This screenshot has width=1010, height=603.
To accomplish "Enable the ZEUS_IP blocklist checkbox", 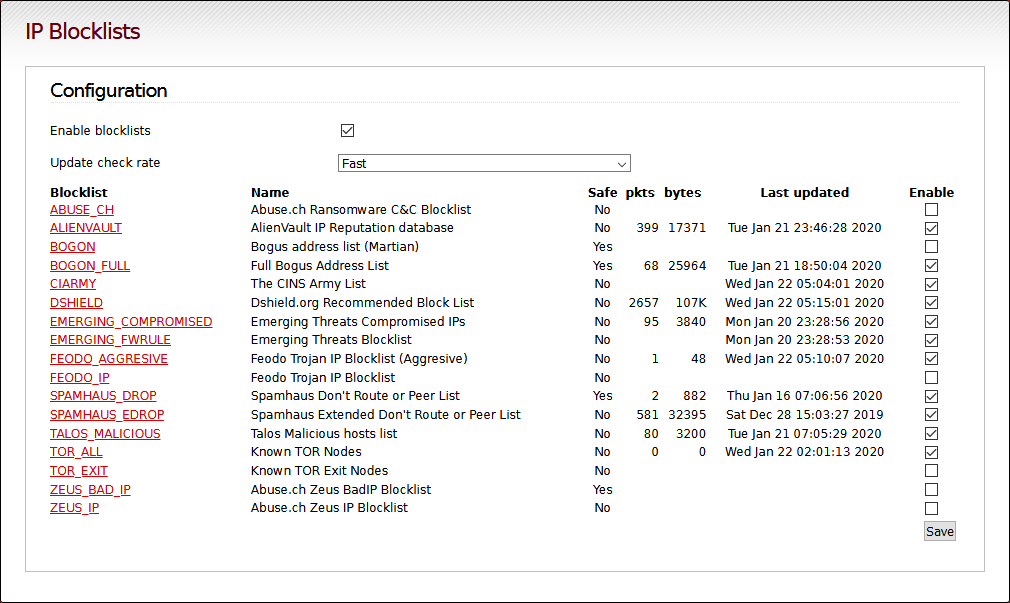I will pos(931,508).
